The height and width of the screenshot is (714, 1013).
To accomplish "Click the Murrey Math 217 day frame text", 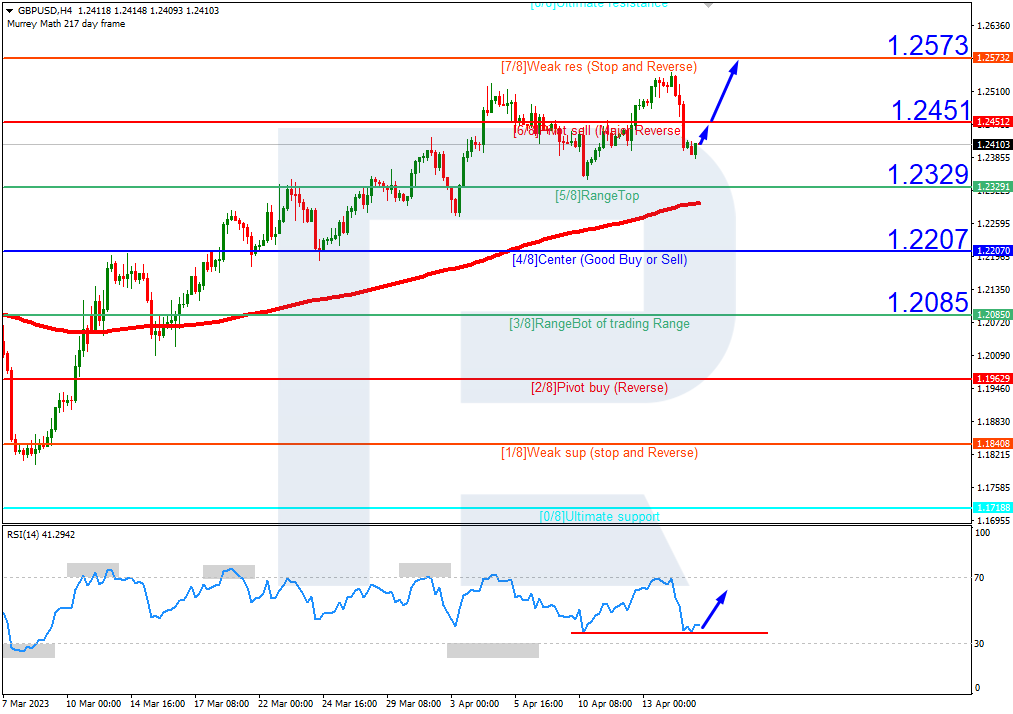I will (x=66, y=24).
